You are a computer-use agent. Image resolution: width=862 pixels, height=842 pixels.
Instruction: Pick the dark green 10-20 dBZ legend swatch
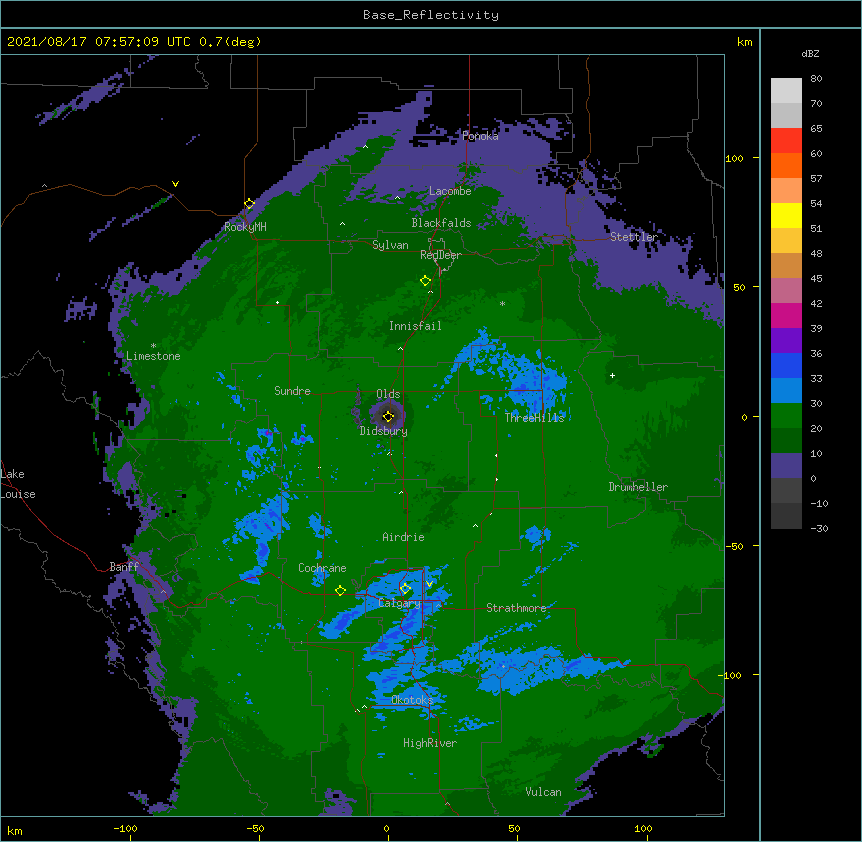tap(786, 440)
